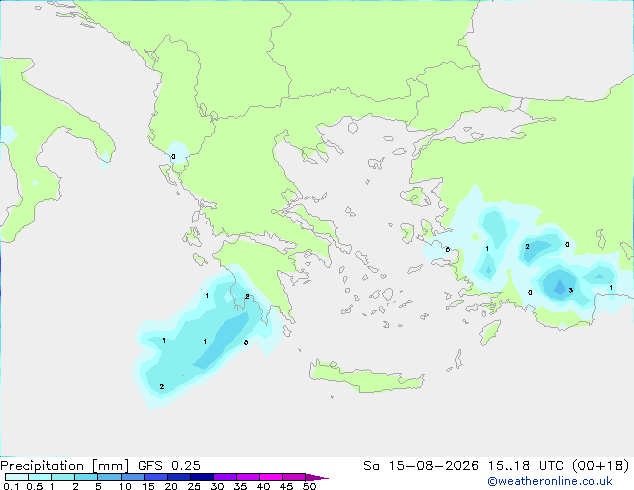The image size is (634, 490).
Task: Click the above-50 legend arrow tip
Action: (317, 477)
